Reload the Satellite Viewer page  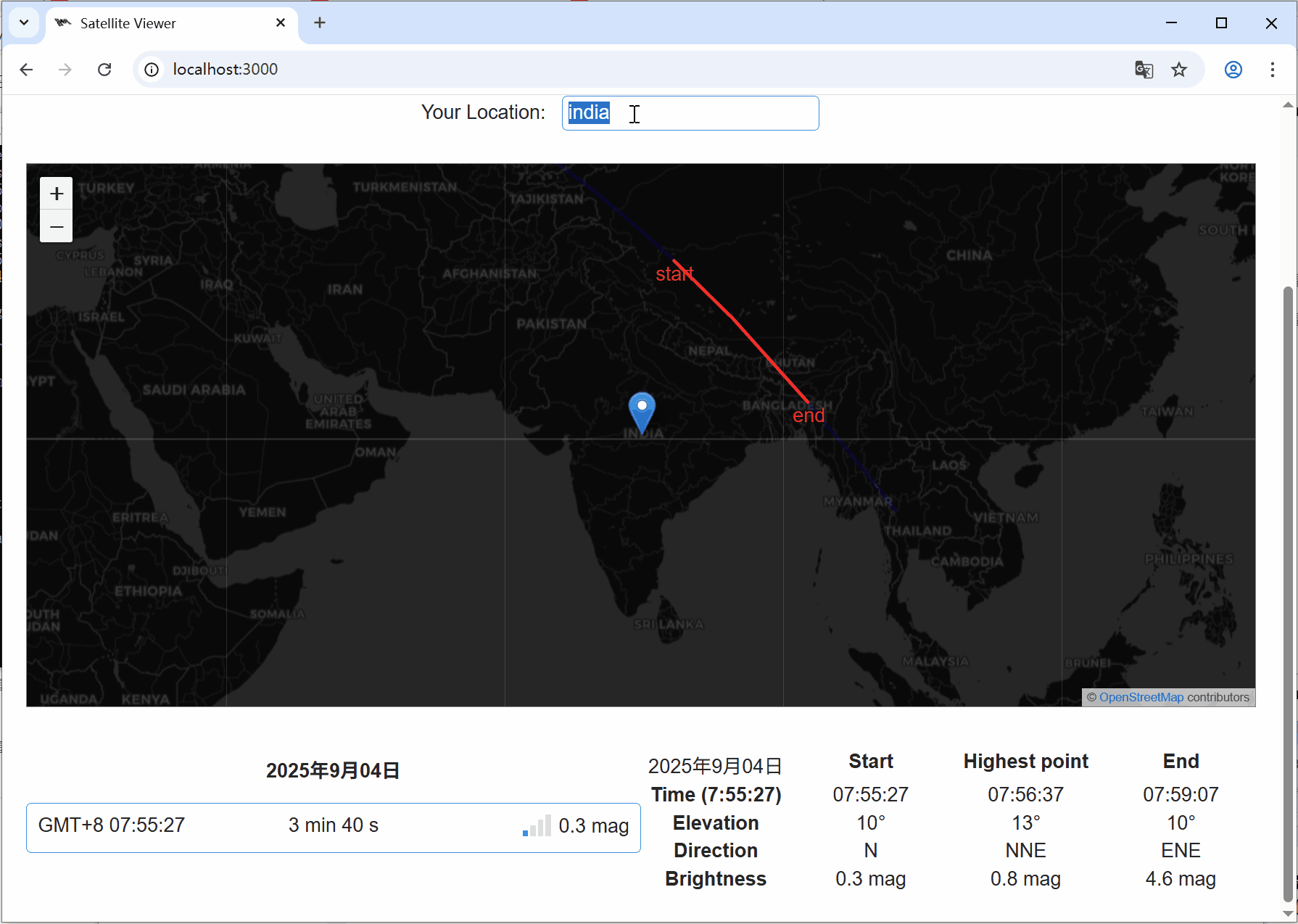104,70
